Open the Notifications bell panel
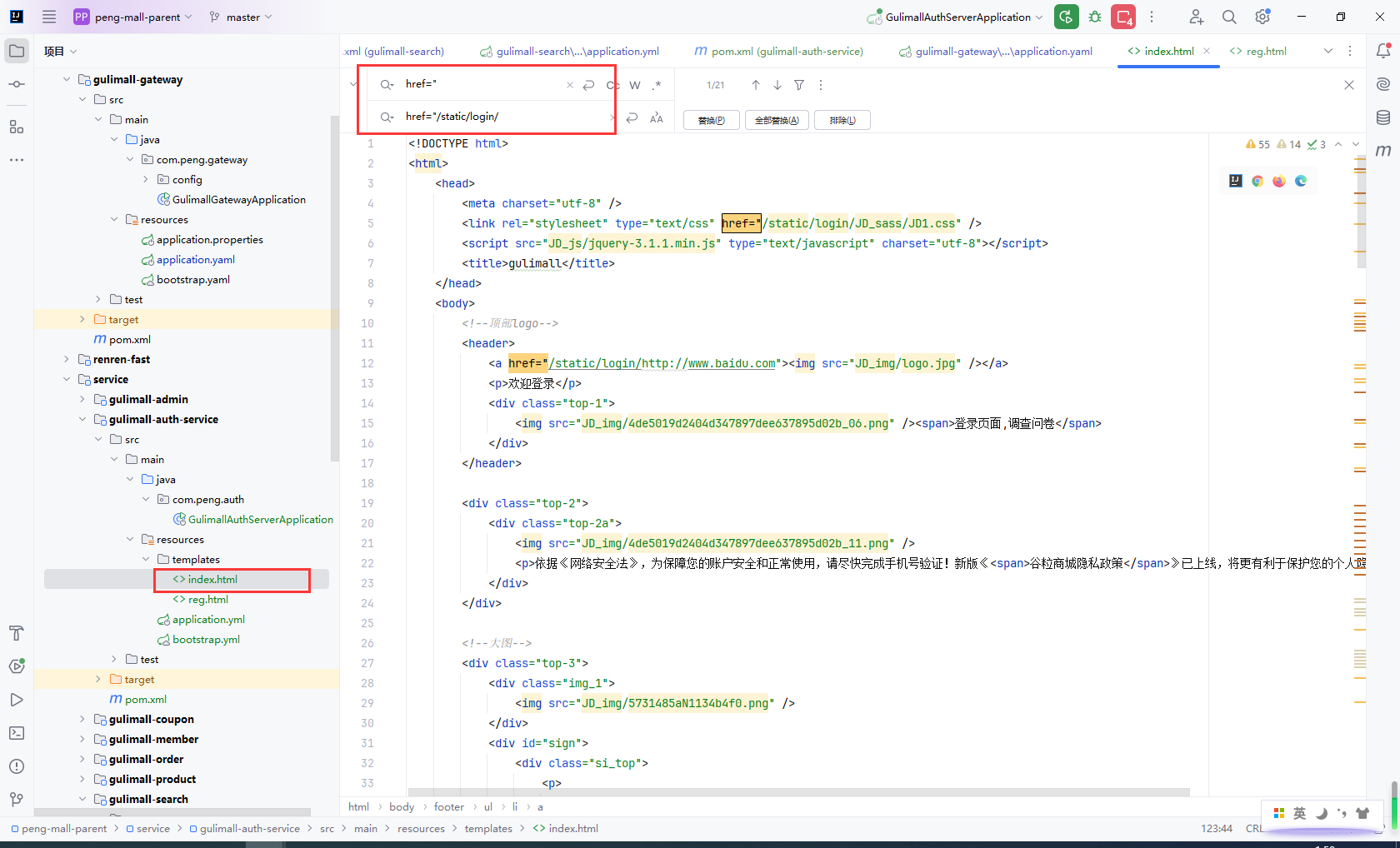 pos(1383,51)
